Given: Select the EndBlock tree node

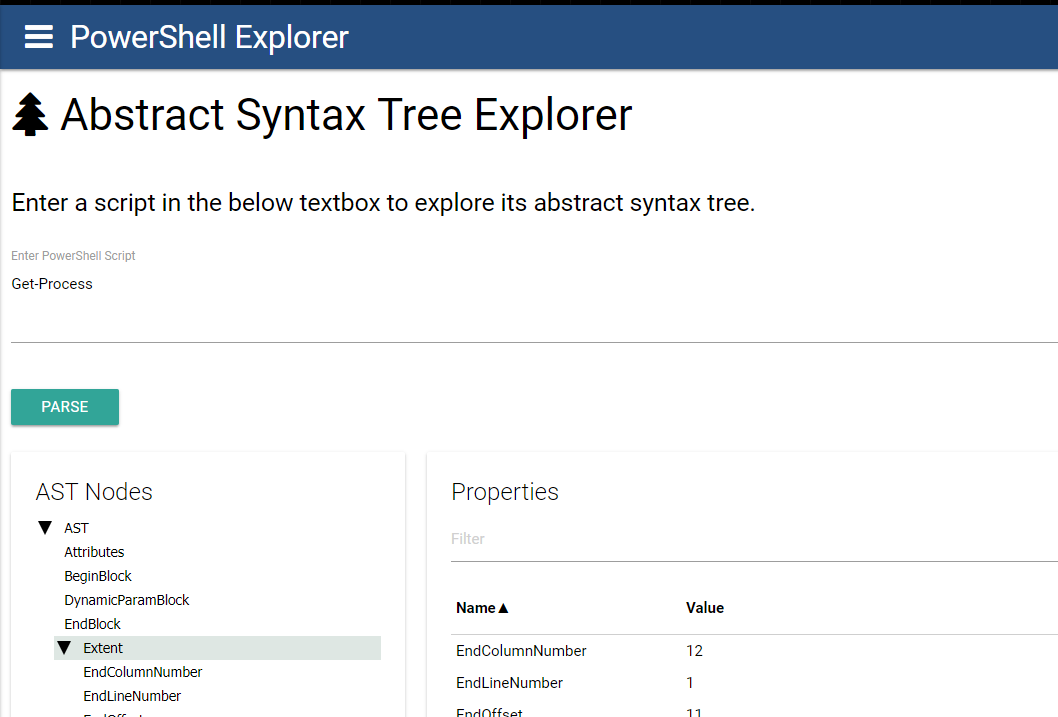Looking at the screenshot, I should [92, 624].
